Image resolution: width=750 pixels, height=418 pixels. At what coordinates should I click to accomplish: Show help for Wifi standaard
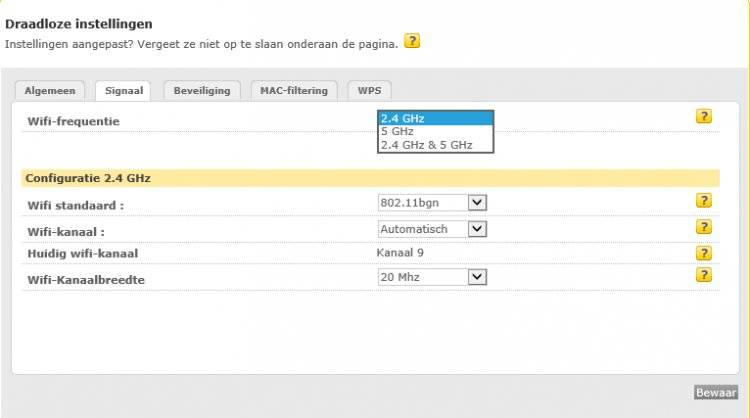pos(704,201)
